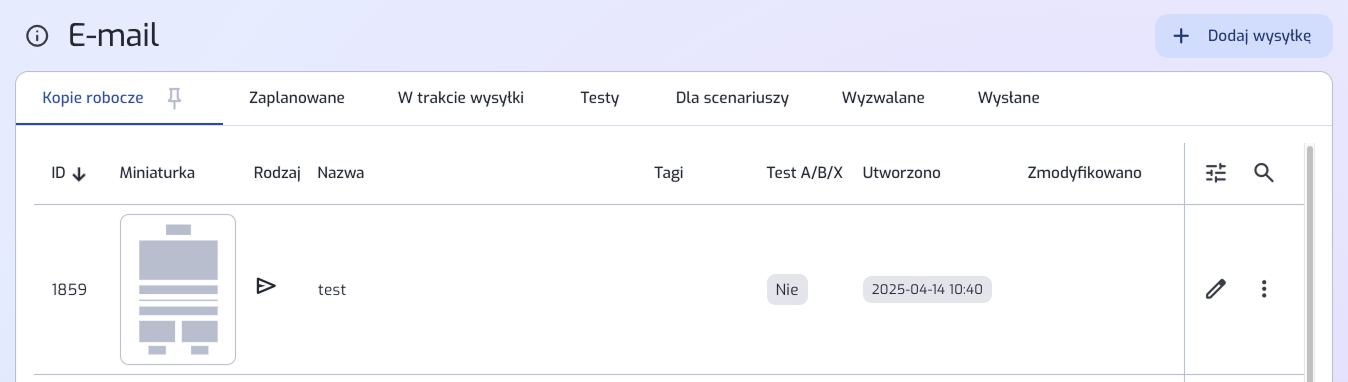Viewport: 1348px width, 382px height.
Task: Switch to the Wysłane tab
Action: [x=1008, y=98]
